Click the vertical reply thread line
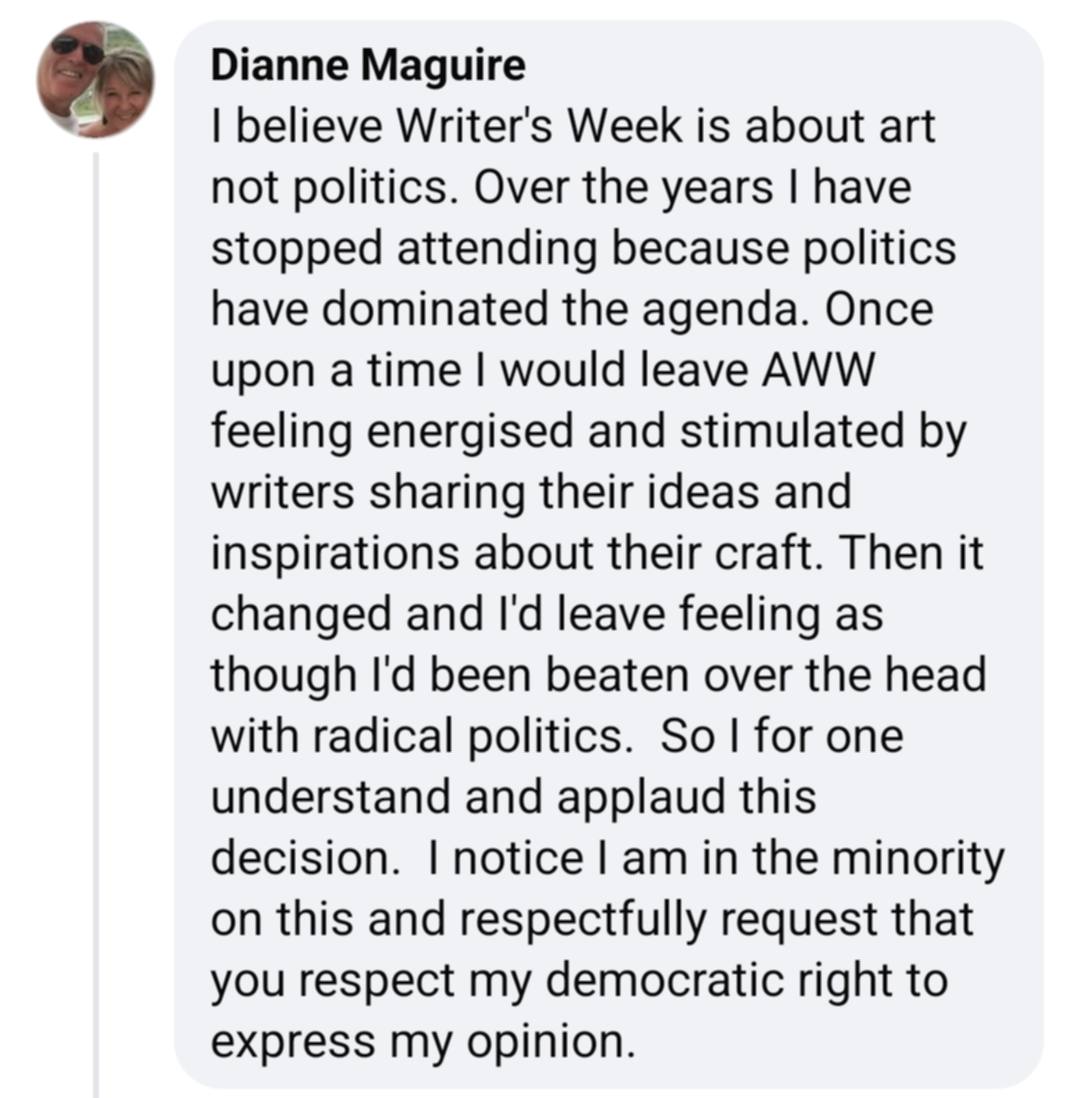 click(96, 625)
